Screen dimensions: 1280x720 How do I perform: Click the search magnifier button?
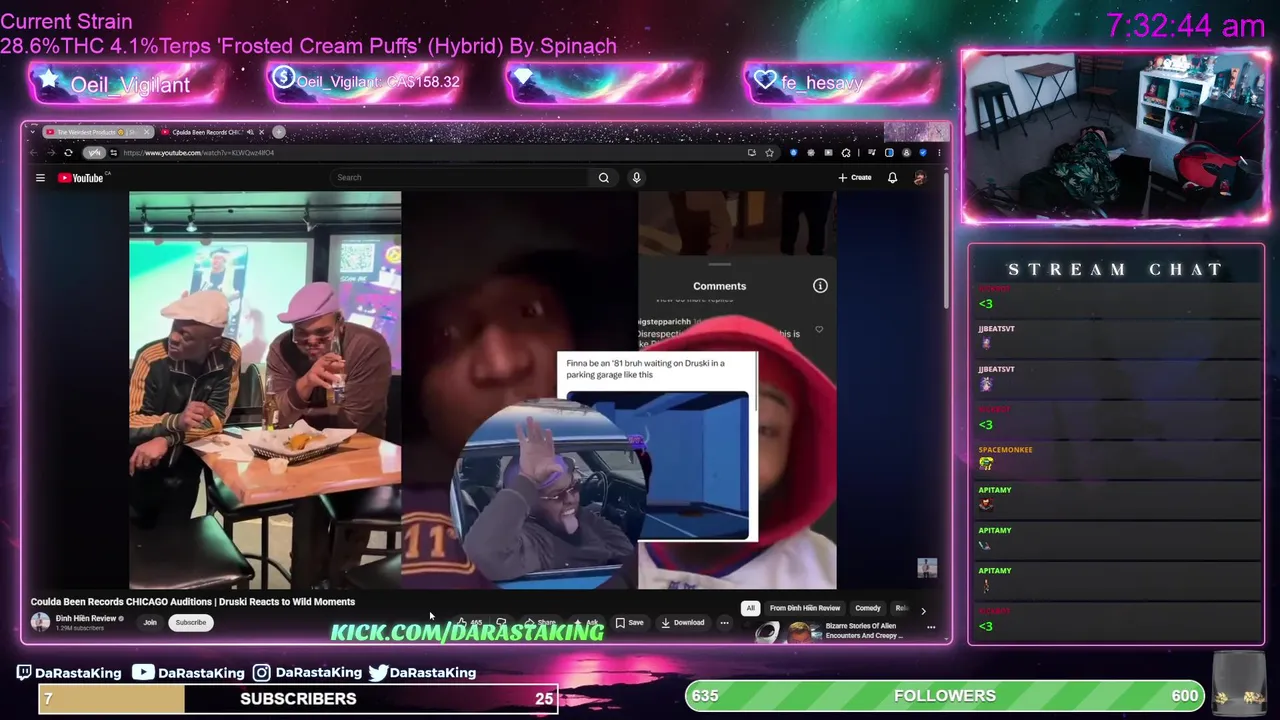pyautogui.click(x=604, y=178)
